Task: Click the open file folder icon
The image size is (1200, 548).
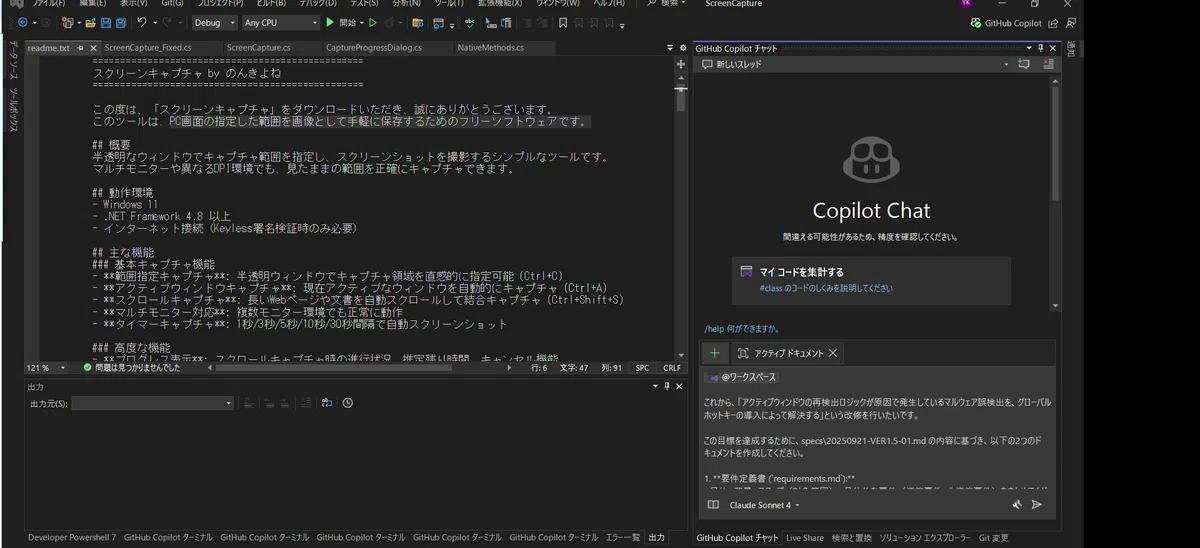Action: 90,22
